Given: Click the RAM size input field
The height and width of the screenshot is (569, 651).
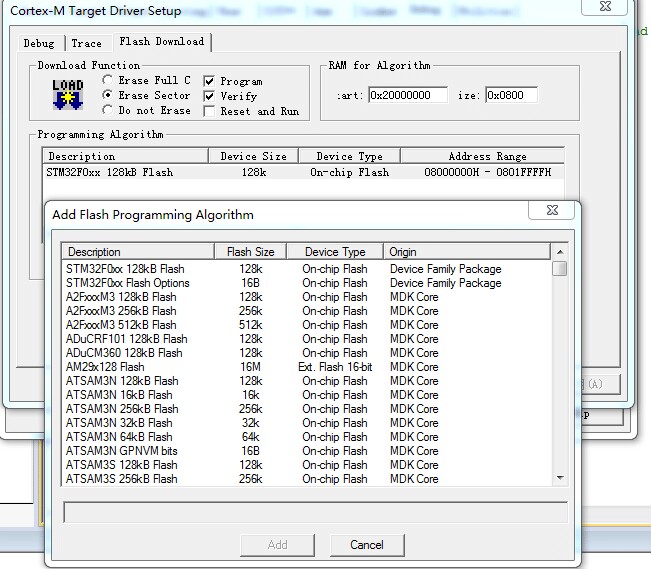Looking at the screenshot, I should pos(511,95).
